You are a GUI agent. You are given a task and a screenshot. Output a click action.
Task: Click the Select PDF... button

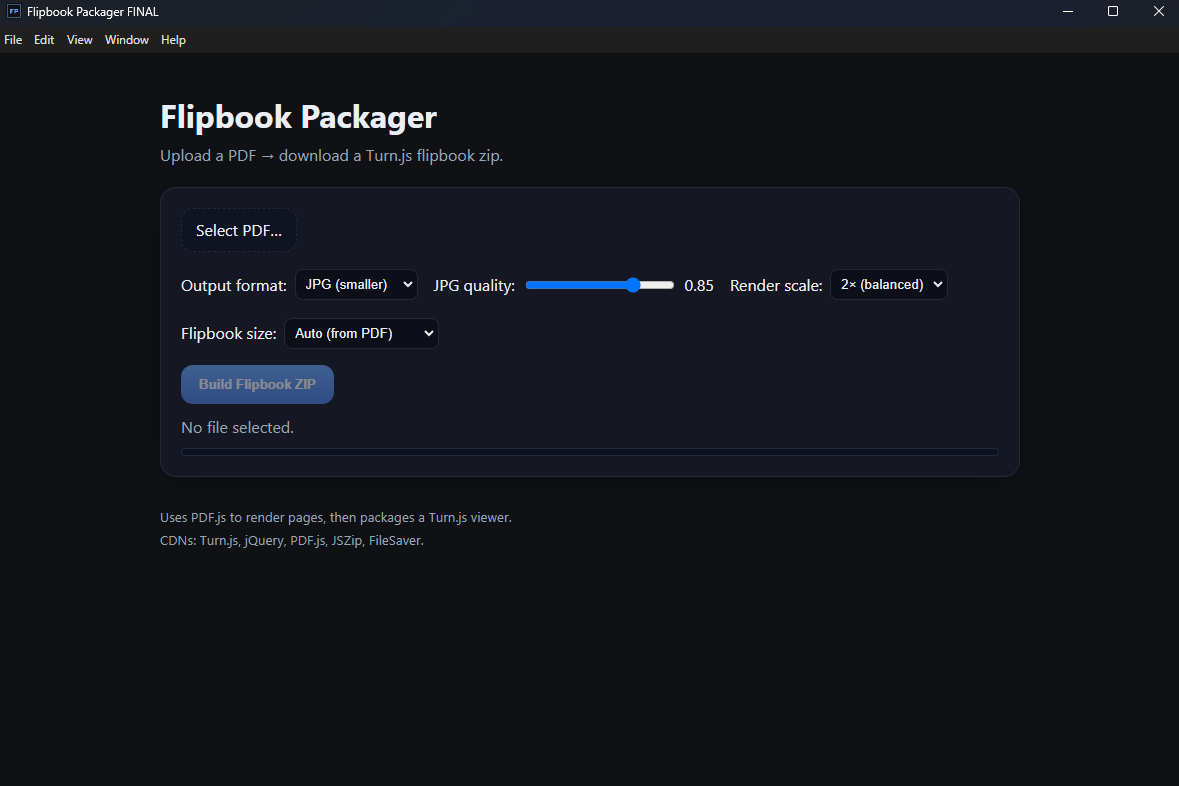[239, 231]
